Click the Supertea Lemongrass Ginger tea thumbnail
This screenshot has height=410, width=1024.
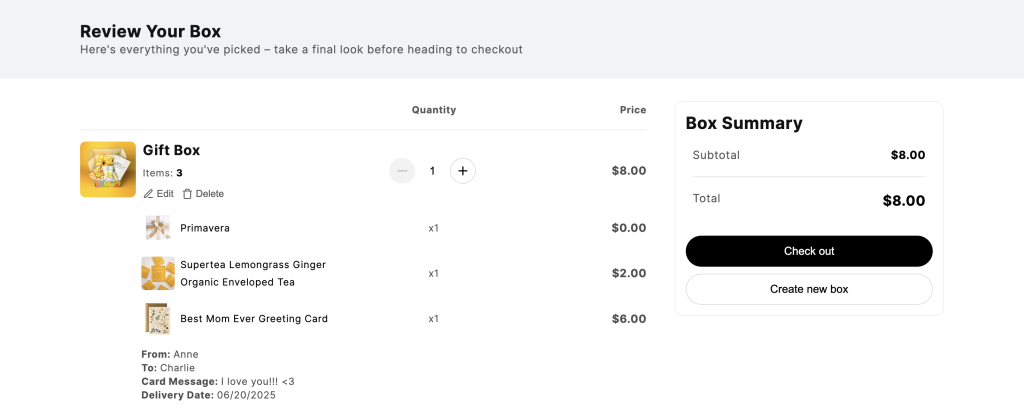tap(158, 273)
